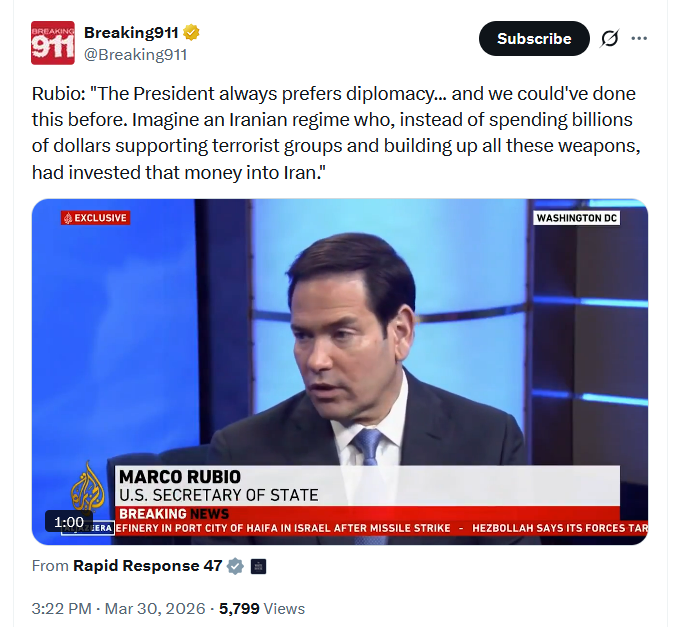The height and width of the screenshot is (627, 677).
Task: Play the Marco Rubio interview video
Action: (340, 371)
